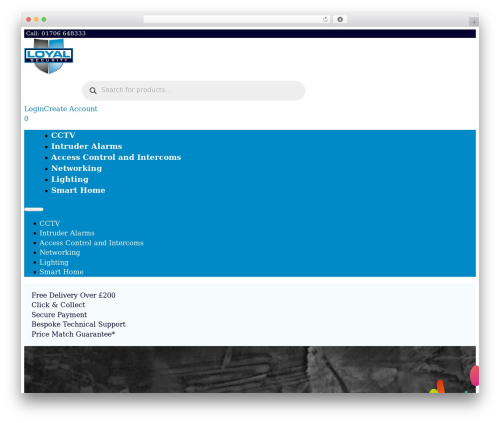Click the Click & Collect text
The height and width of the screenshot is (423, 500).
58,305
